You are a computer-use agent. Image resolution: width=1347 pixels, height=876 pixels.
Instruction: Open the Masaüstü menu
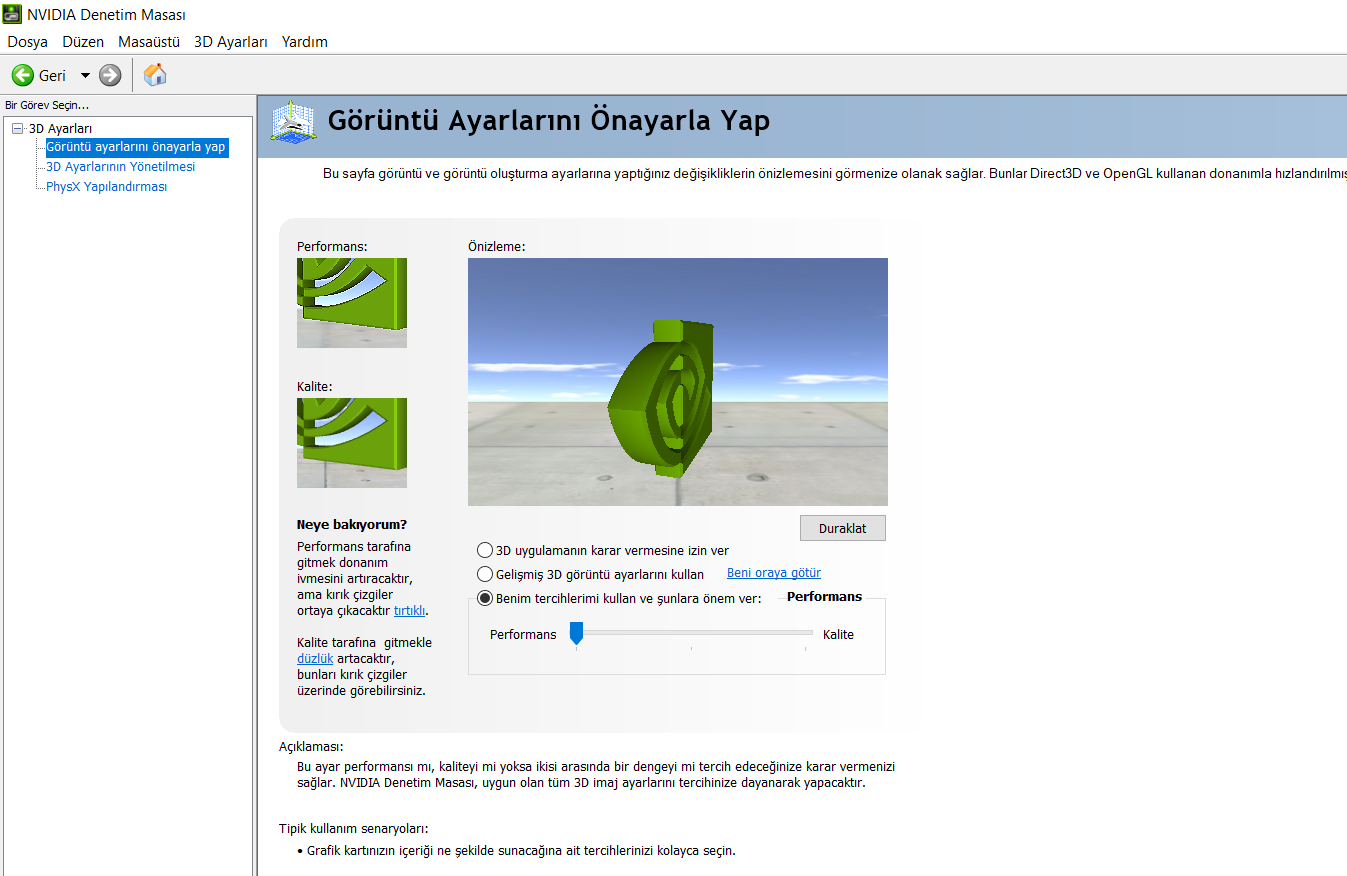[x=149, y=42]
